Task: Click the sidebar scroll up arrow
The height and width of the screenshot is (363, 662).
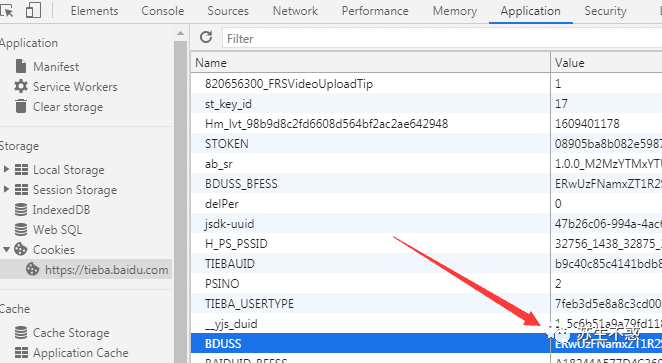Action: [x=180, y=33]
